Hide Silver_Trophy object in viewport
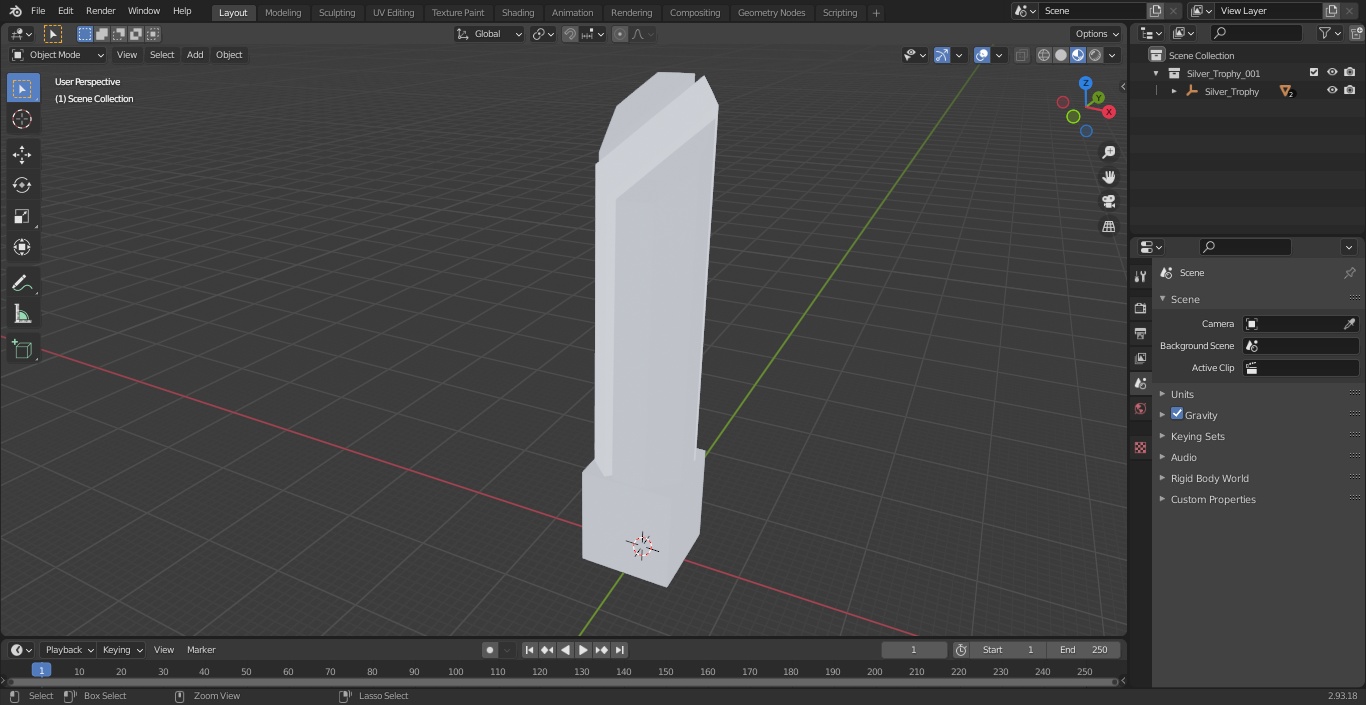The image size is (1366, 705). (1332, 90)
